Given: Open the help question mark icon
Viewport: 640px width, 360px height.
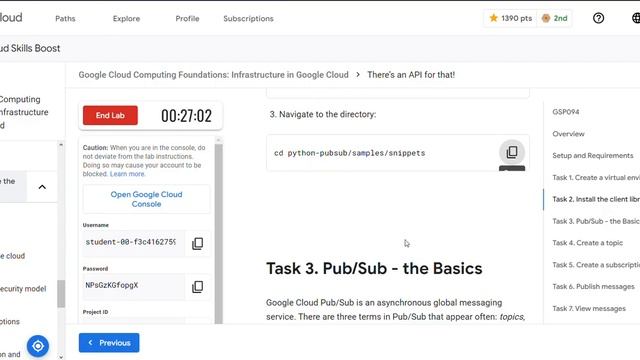Looking at the screenshot, I should click(x=598, y=18).
